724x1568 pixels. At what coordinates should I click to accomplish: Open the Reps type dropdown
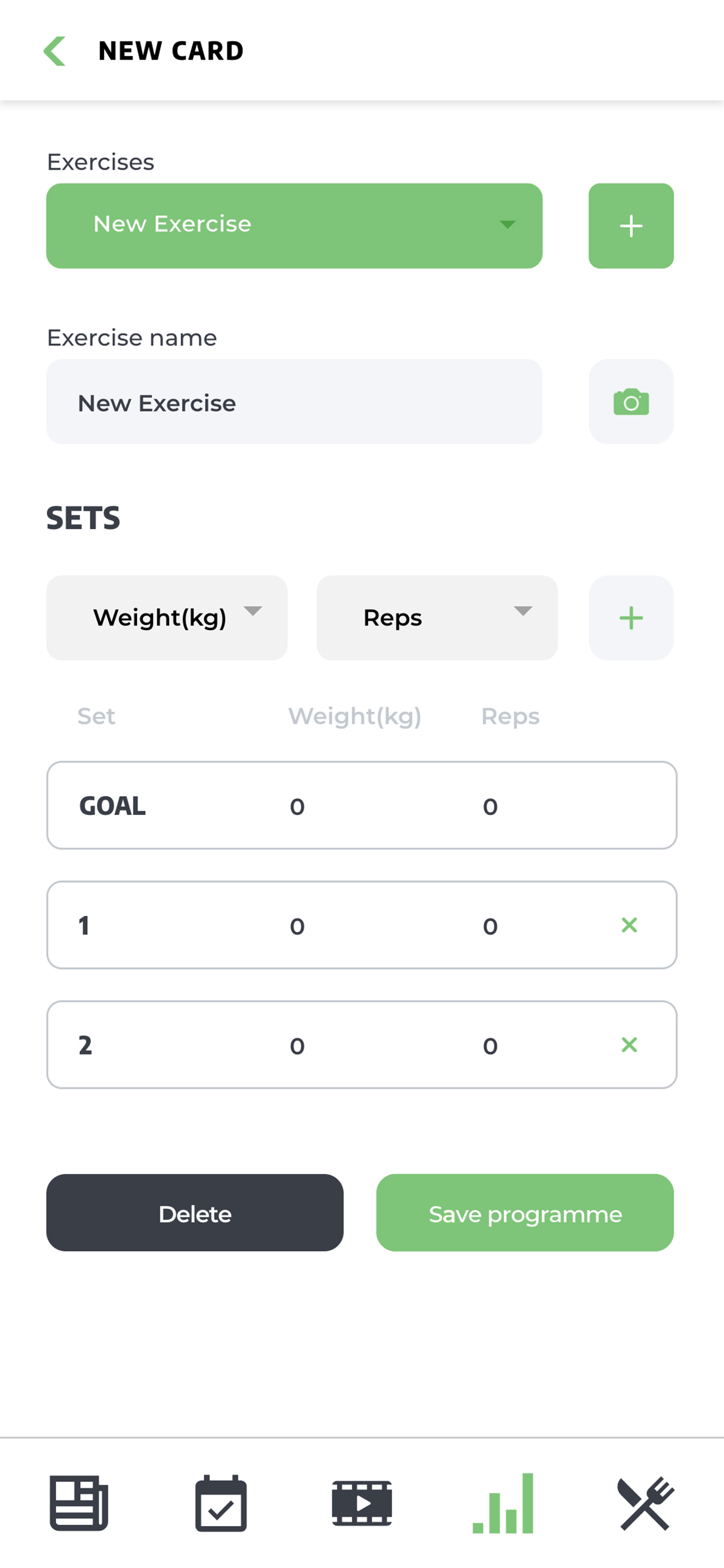437,618
